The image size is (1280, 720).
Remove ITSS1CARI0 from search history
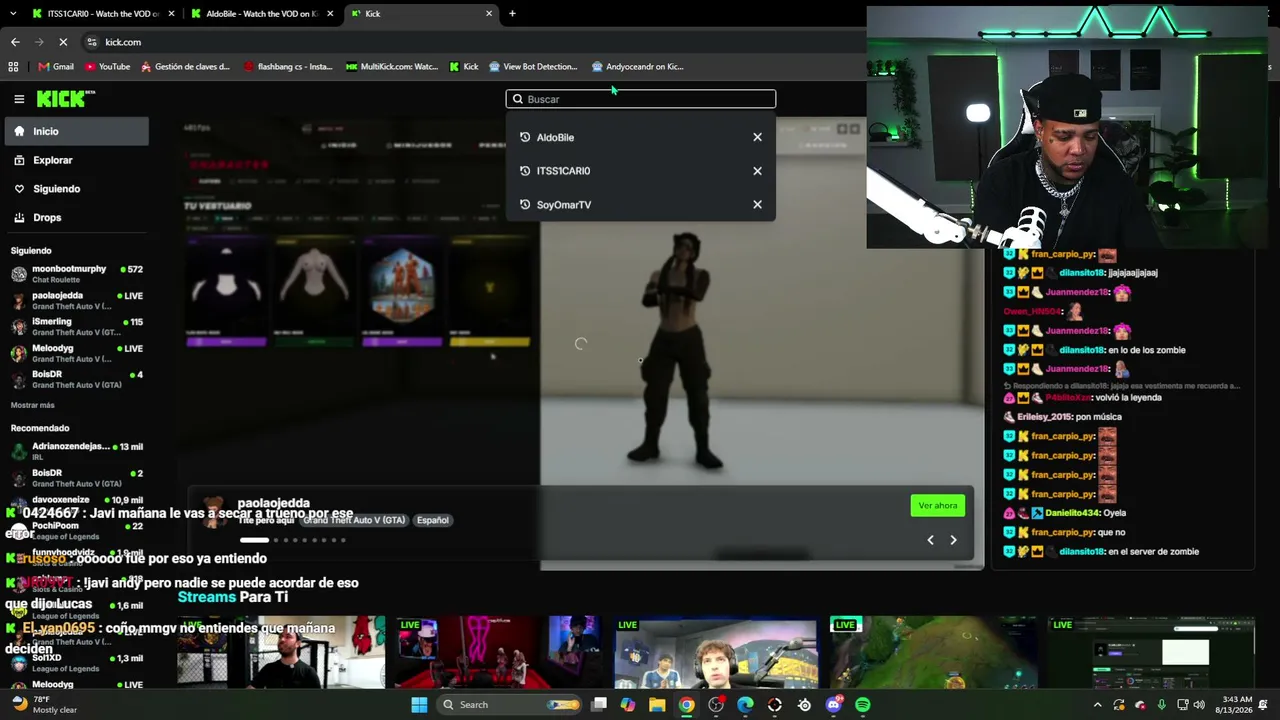(757, 171)
